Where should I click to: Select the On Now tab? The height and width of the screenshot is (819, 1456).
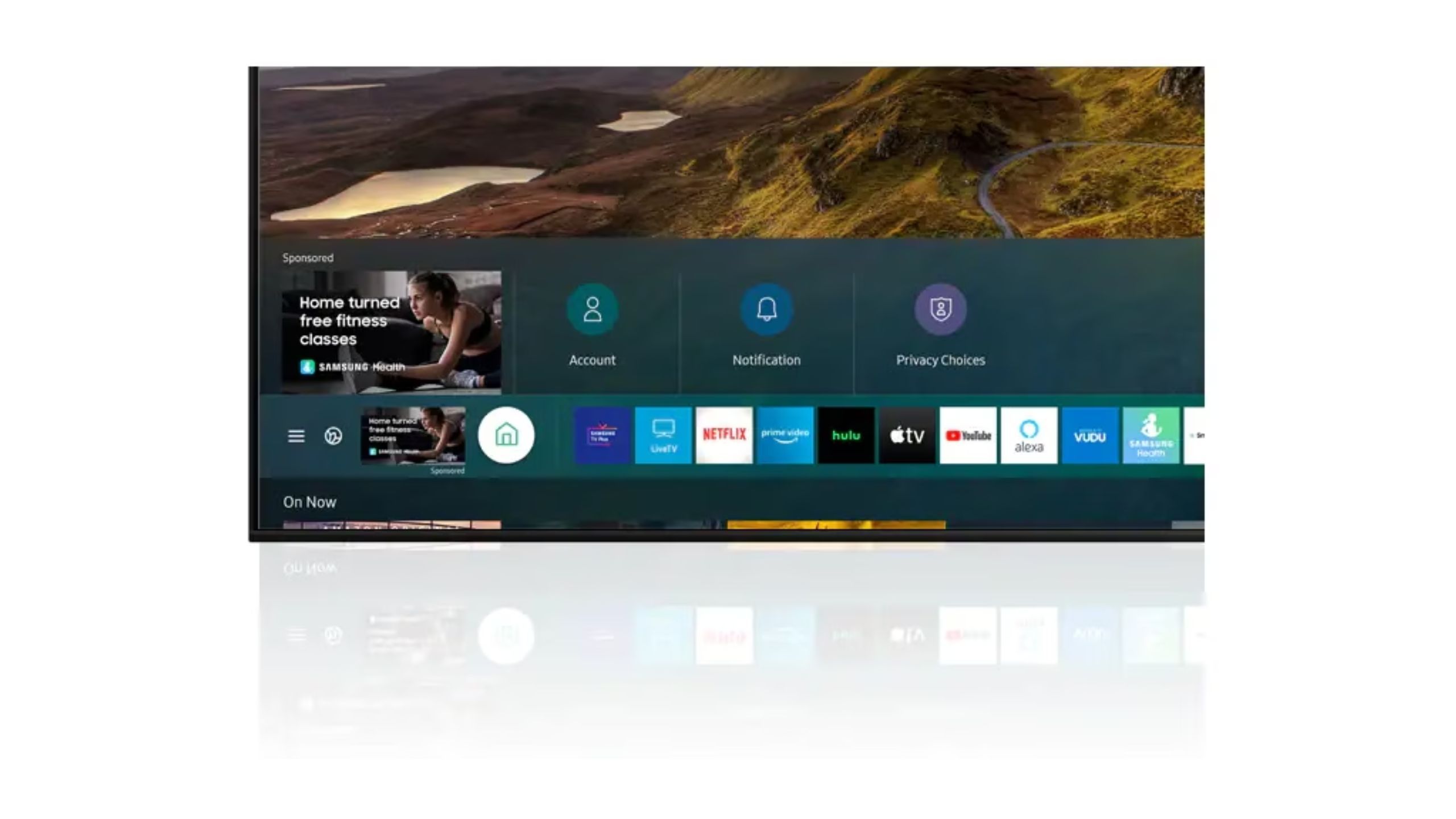(310, 501)
